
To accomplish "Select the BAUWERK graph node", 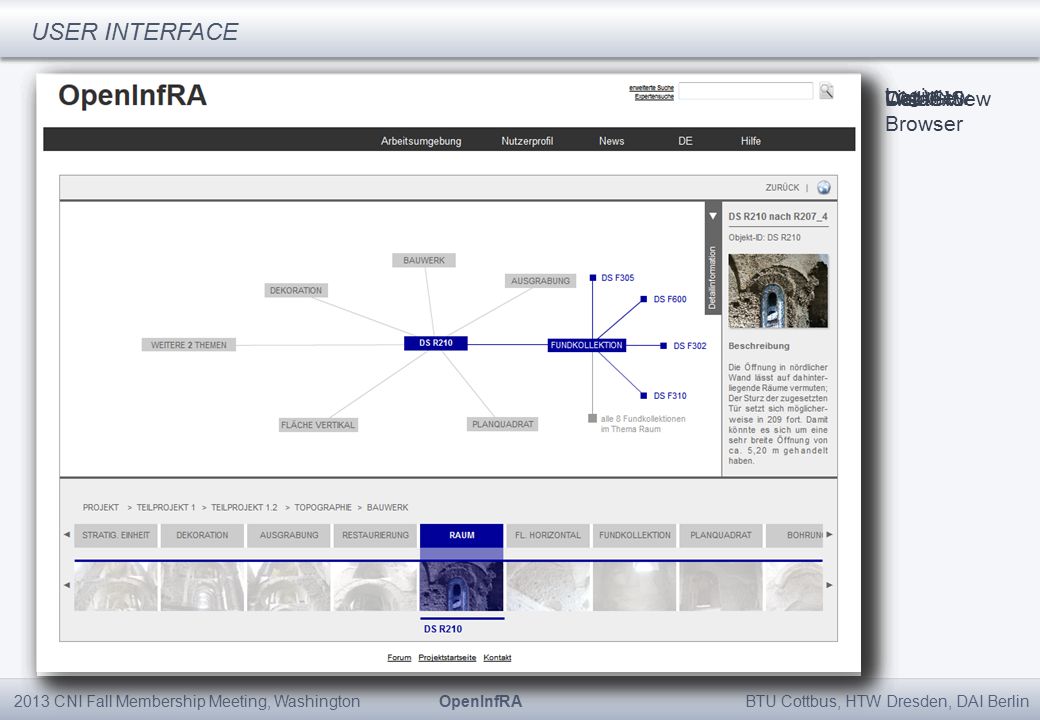I will [x=424, y=261].
